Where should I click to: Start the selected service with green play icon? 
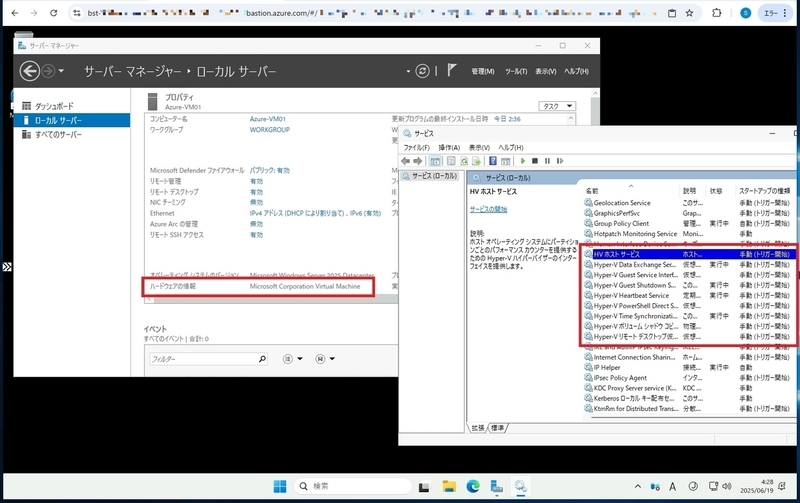click(522, 161)
